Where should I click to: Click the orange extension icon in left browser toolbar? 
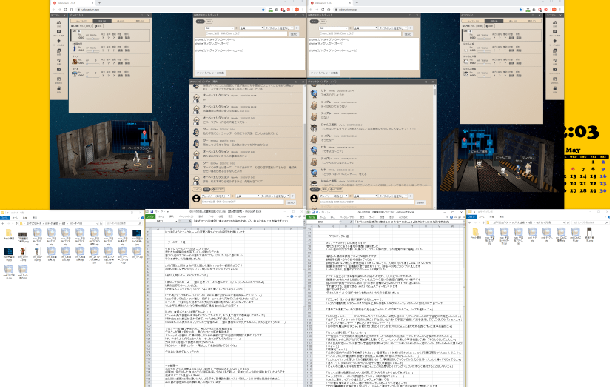(297, 9)
